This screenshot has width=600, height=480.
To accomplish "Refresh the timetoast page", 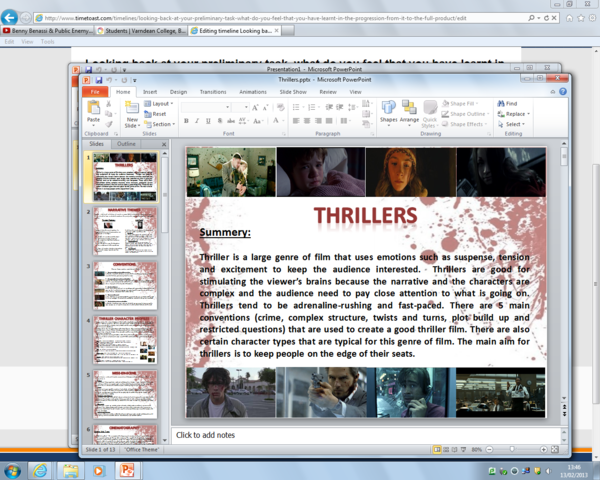I will [x=546, y=18].
